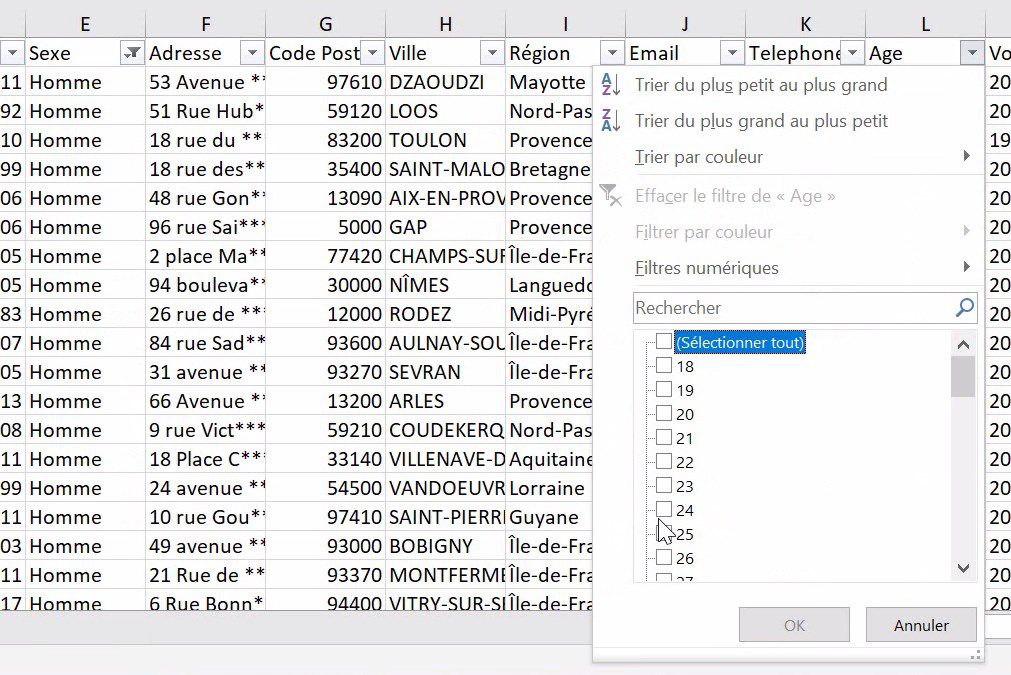Click the magnifier icon in the Rechercher box
Screen dimensions: 1011x675
[x=963, y=308]
